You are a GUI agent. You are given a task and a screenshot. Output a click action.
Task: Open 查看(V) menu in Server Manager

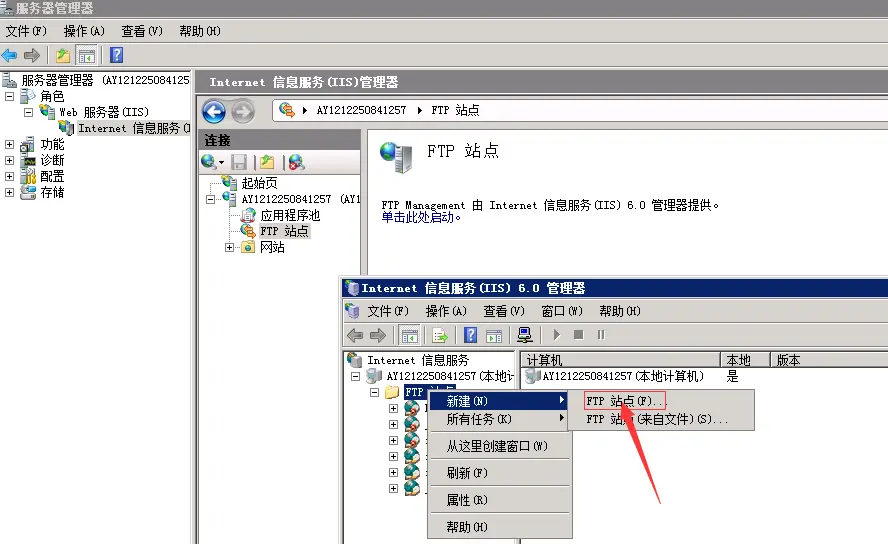(x=142, y=31)
